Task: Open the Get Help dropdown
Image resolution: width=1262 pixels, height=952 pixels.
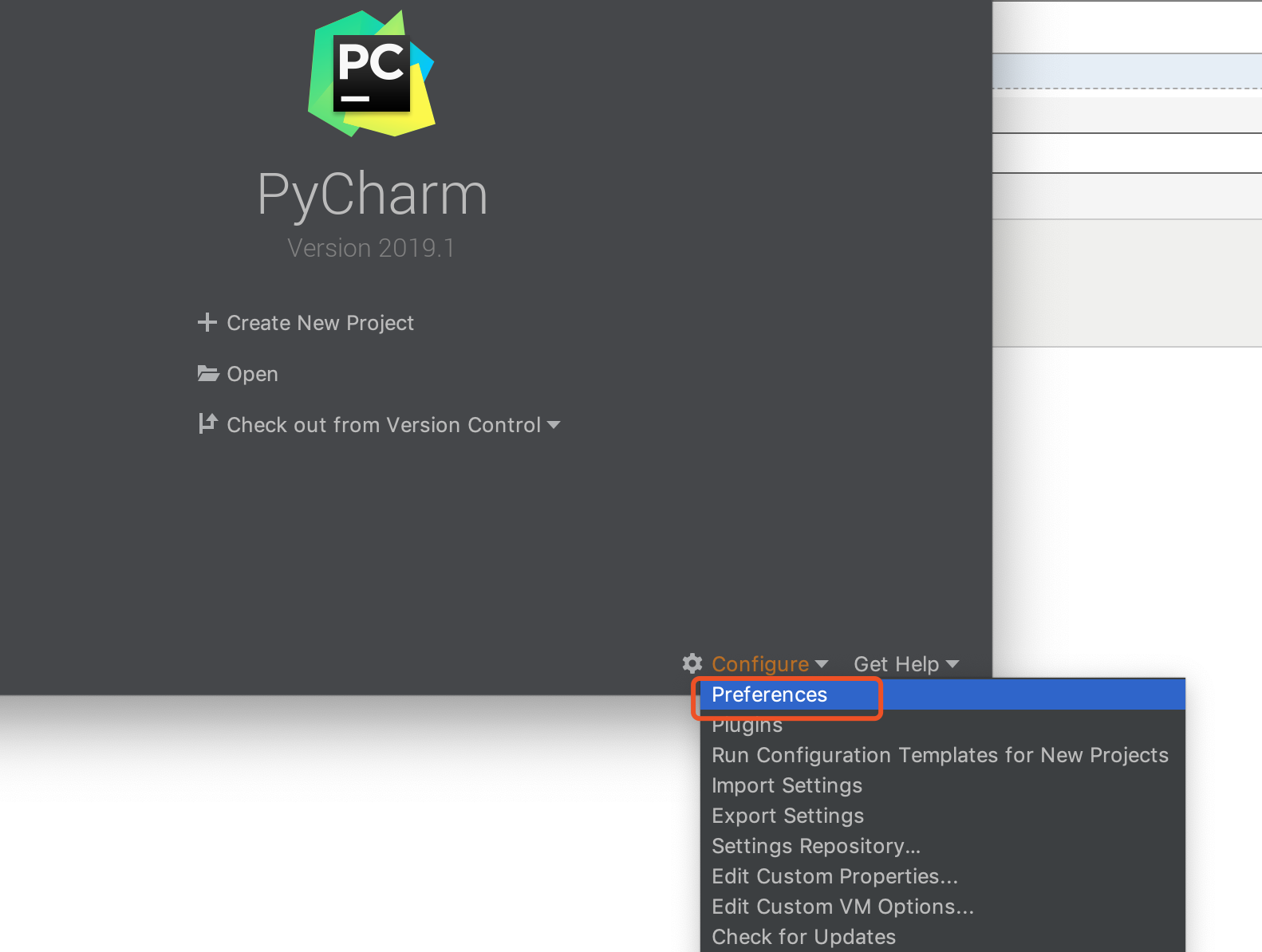Action: (906, 664)
